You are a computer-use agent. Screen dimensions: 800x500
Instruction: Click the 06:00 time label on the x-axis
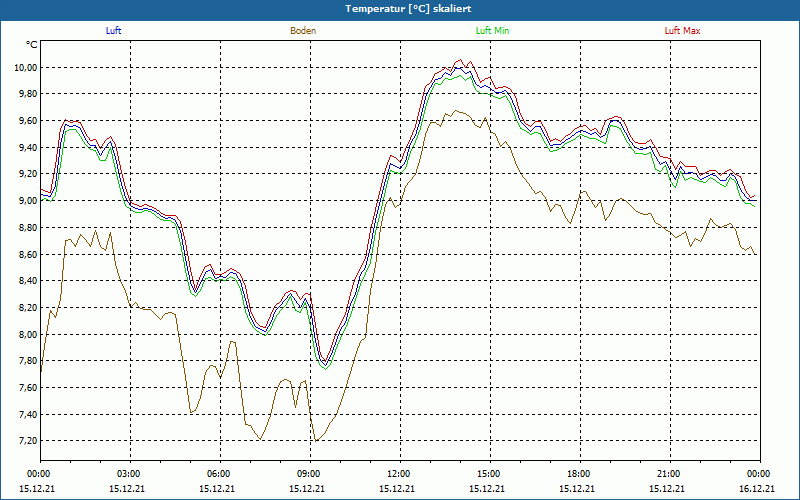[220, 474]
